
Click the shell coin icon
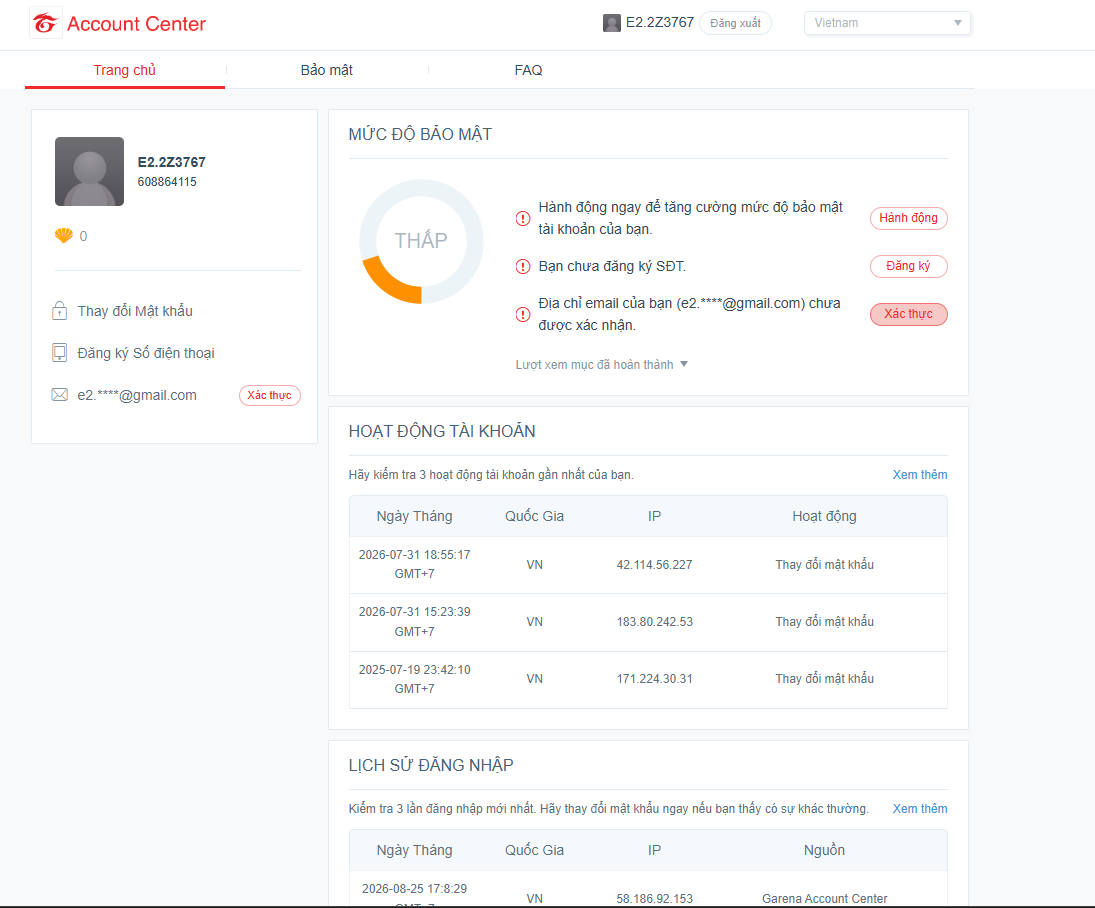click(x=64, y=235)
